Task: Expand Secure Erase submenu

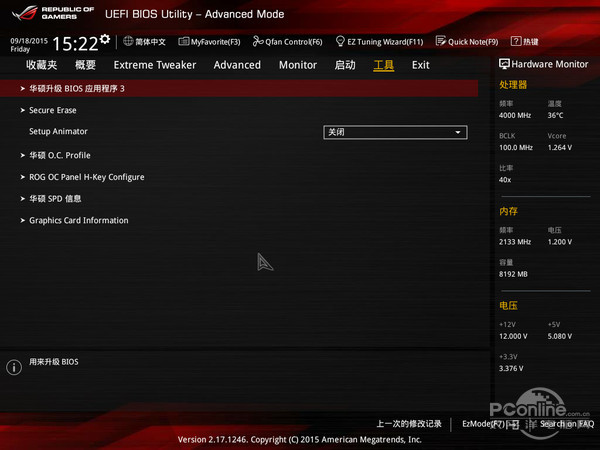Action: coord(53,110)
